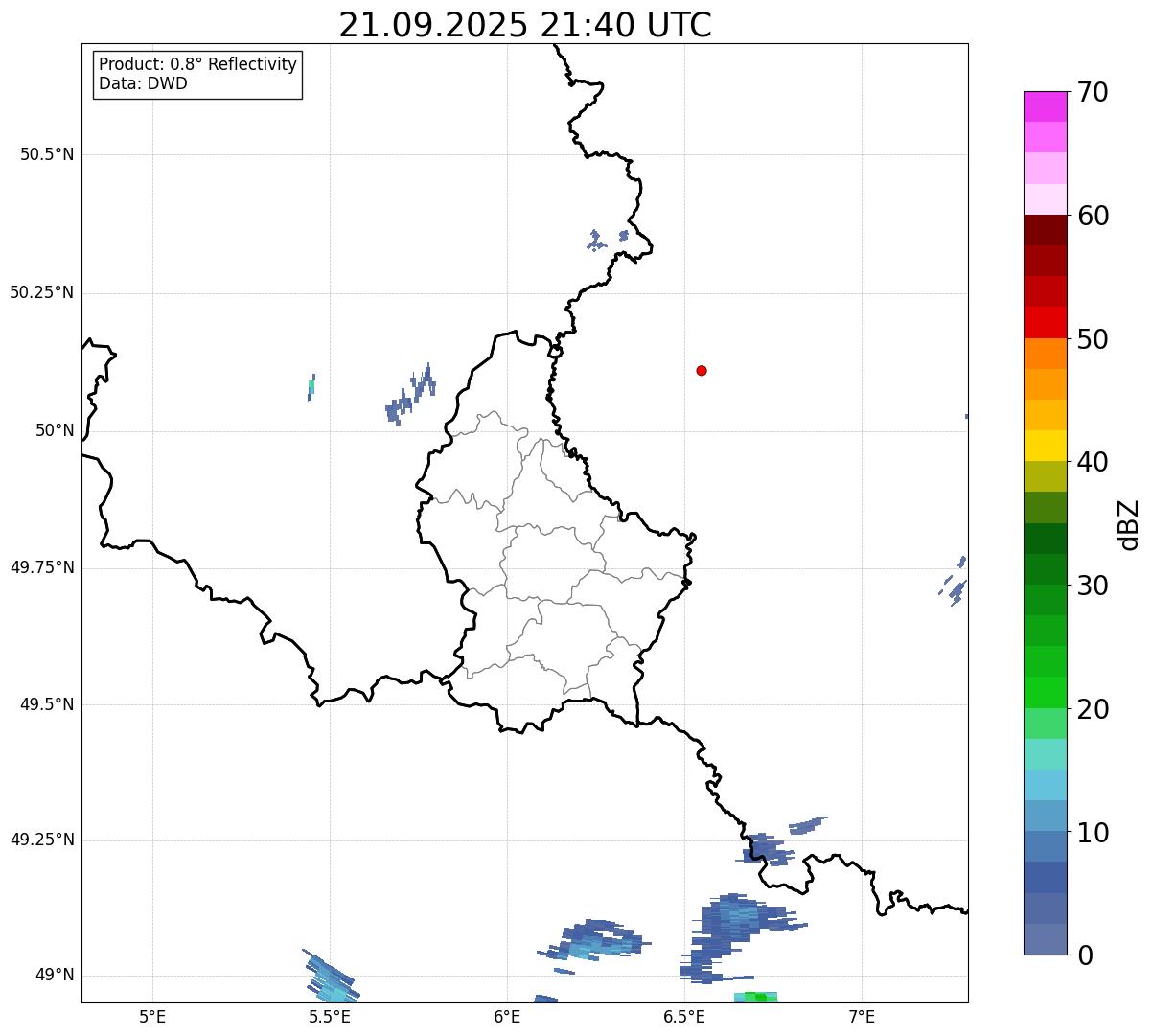1152x1036 pixels.
Task: Click the title "21.09.2025 21:40 UTC"
Action: 525,25
